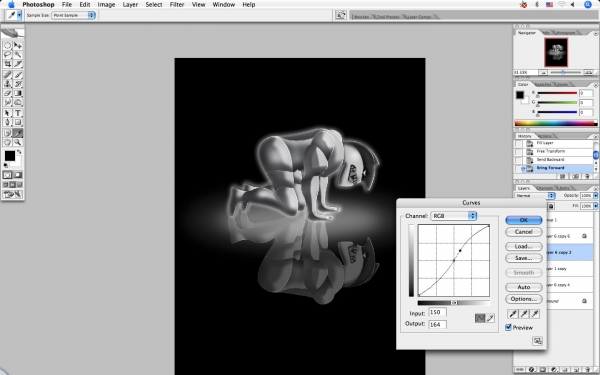This screenshot has height=375, width=600.
Task: Click the Curves Input value field
Action: click(437, 312)
